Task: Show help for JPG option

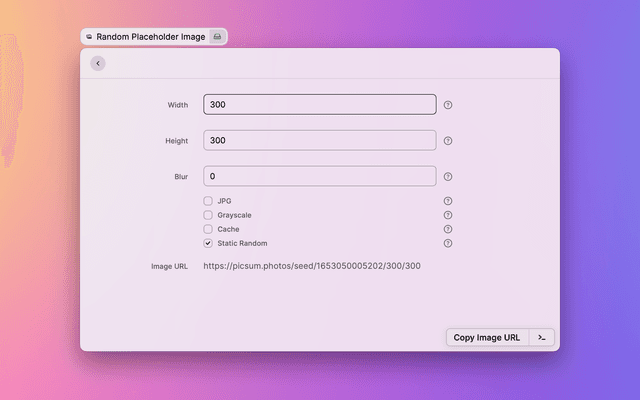Action: pos(448,201)
